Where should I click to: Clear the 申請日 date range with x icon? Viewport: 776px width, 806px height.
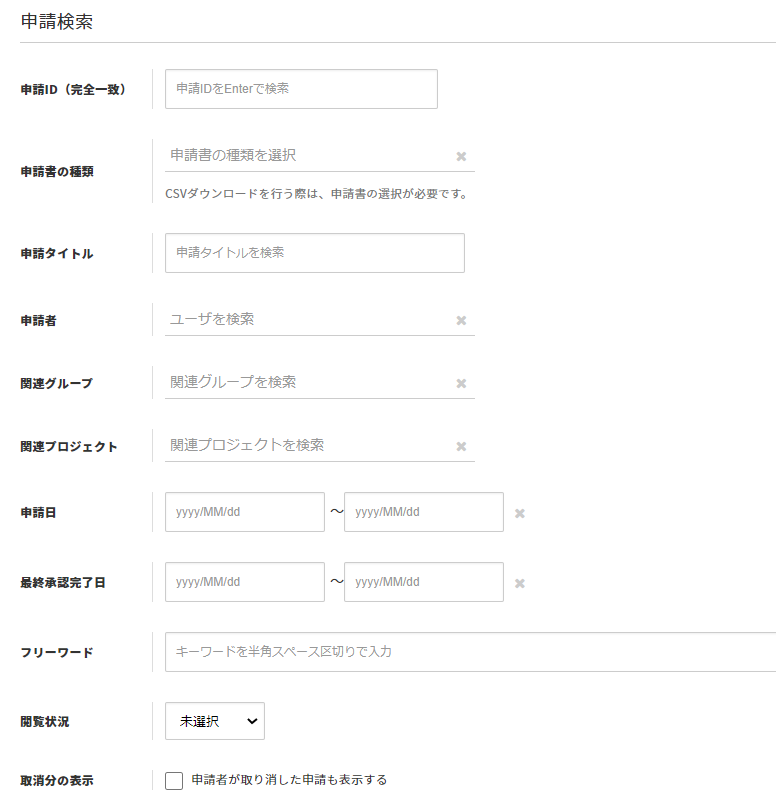520,514
